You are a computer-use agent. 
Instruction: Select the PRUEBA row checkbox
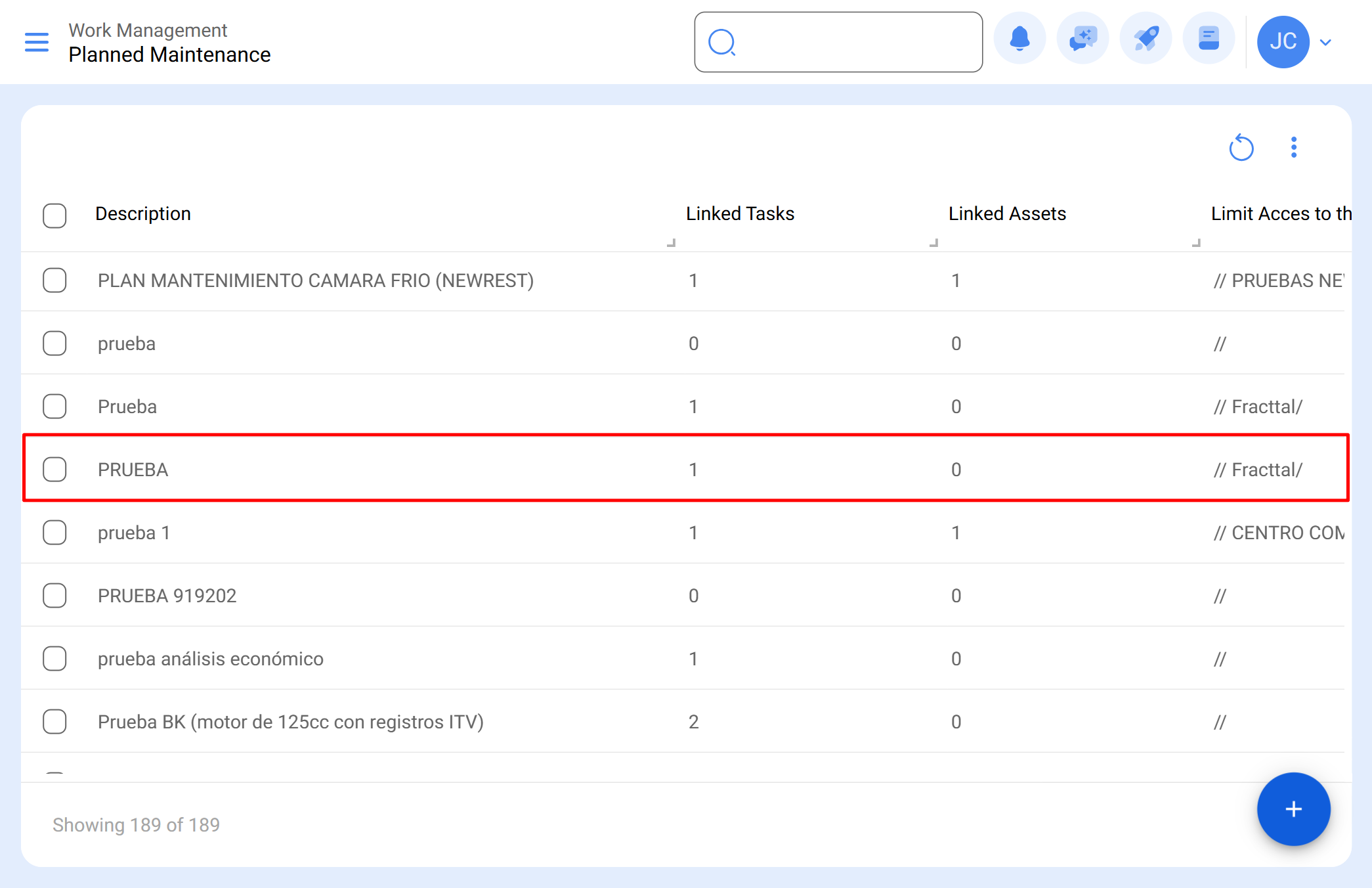click(54, 469)
